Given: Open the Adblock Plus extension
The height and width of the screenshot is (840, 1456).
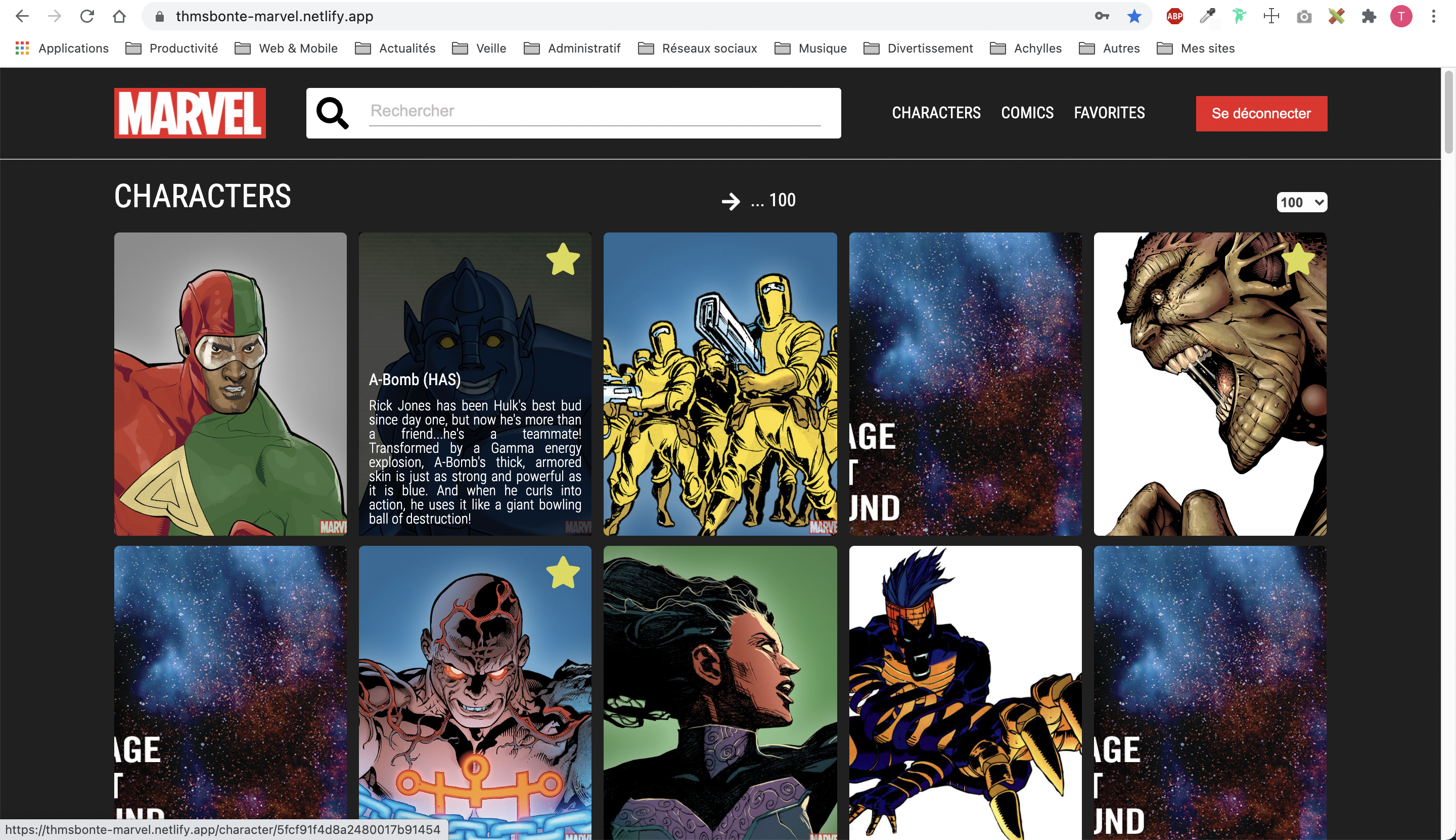Looking at the screenshot, I should click(1174, 16).
